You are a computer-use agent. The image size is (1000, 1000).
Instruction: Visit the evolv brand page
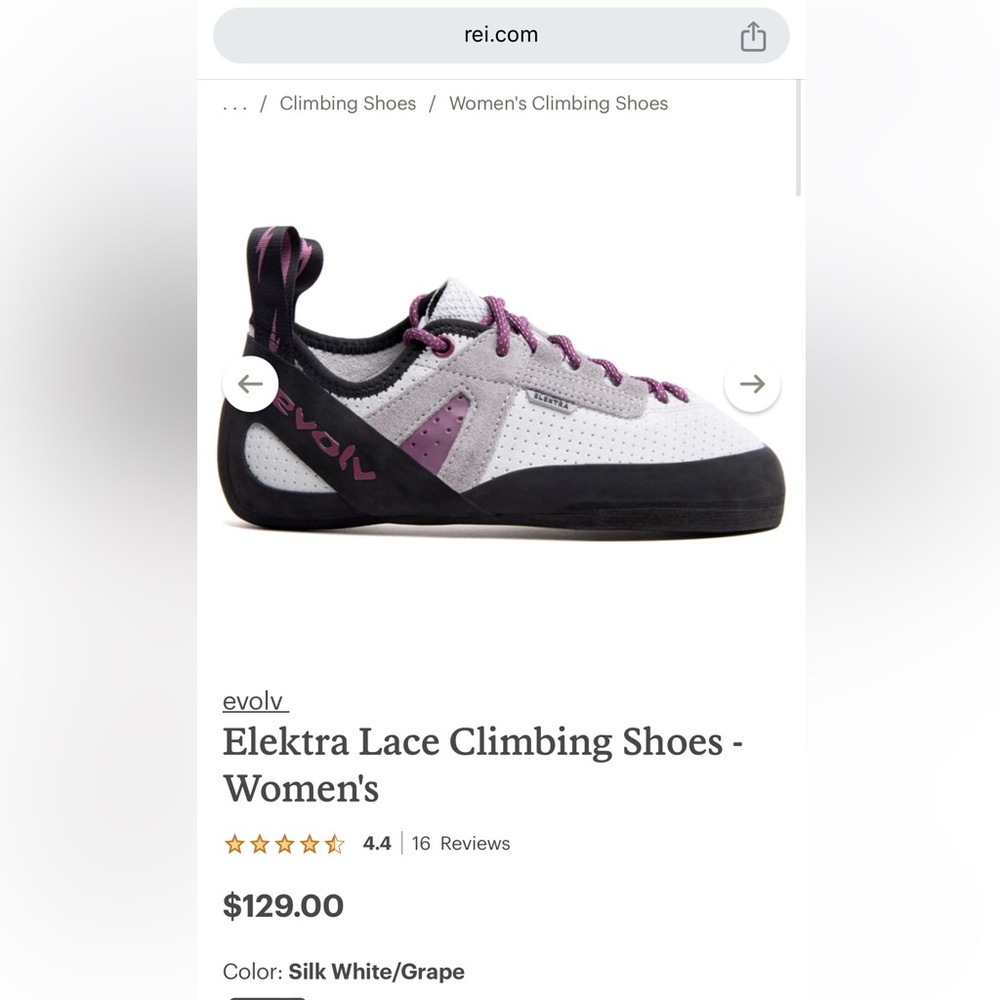(x=253, y=702)
